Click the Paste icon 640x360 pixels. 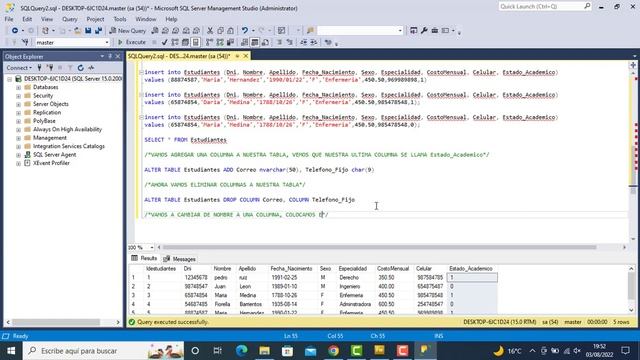point(231,31)
